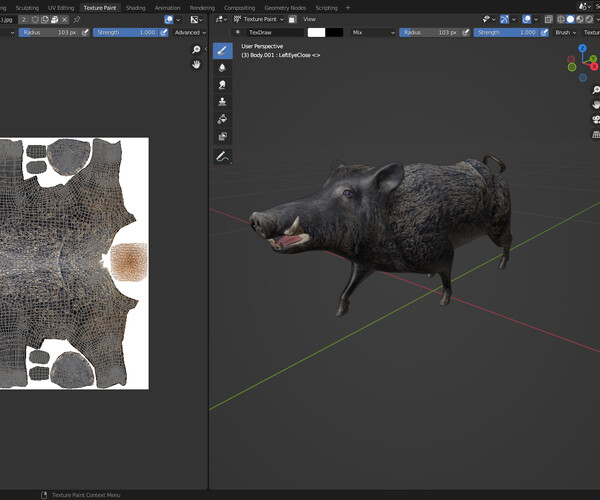
Task: Toggle 3D viewport overlays button
Action: pyautogui.click(x=527, y=19)
